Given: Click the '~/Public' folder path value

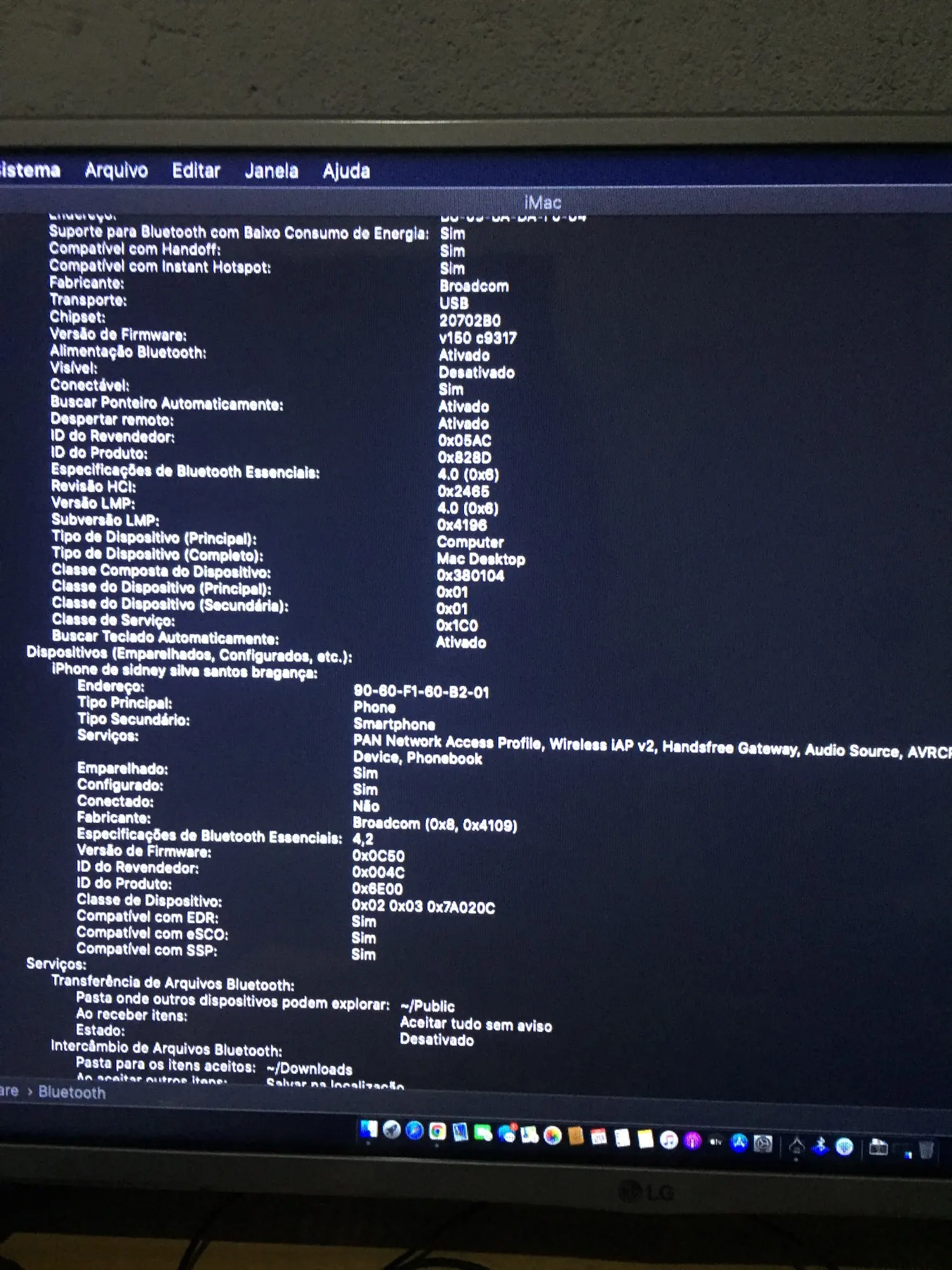Looking at the screenshot, I should pos(428,1006).
